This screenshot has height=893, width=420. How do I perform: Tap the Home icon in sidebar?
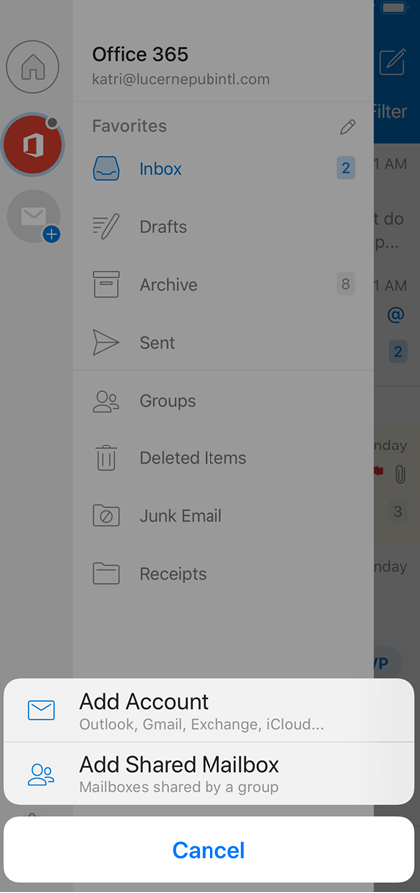(x=32, y=67)
